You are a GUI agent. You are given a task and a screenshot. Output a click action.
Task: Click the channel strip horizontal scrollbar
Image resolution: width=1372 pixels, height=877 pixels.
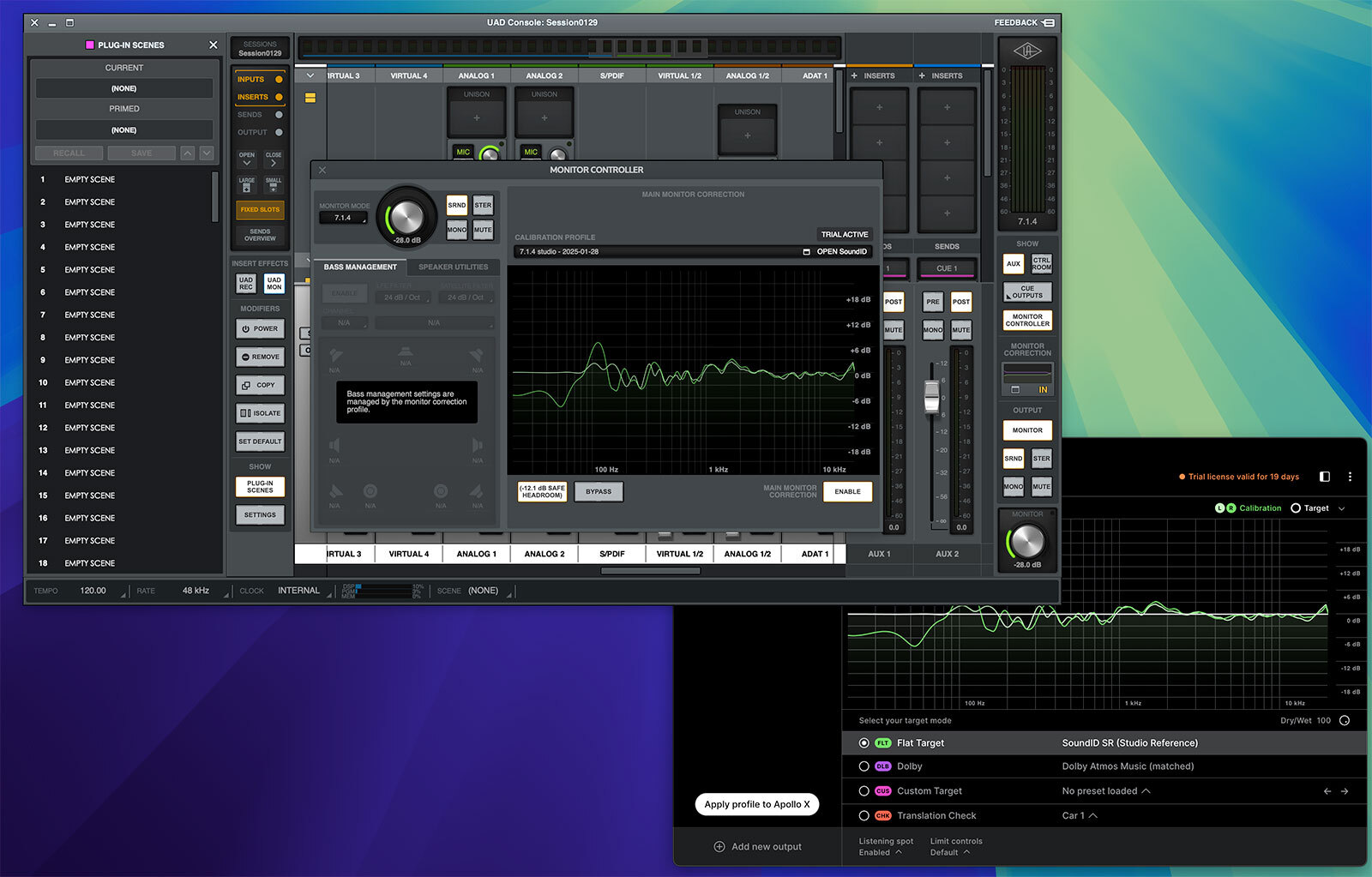(x=651, y=571)
